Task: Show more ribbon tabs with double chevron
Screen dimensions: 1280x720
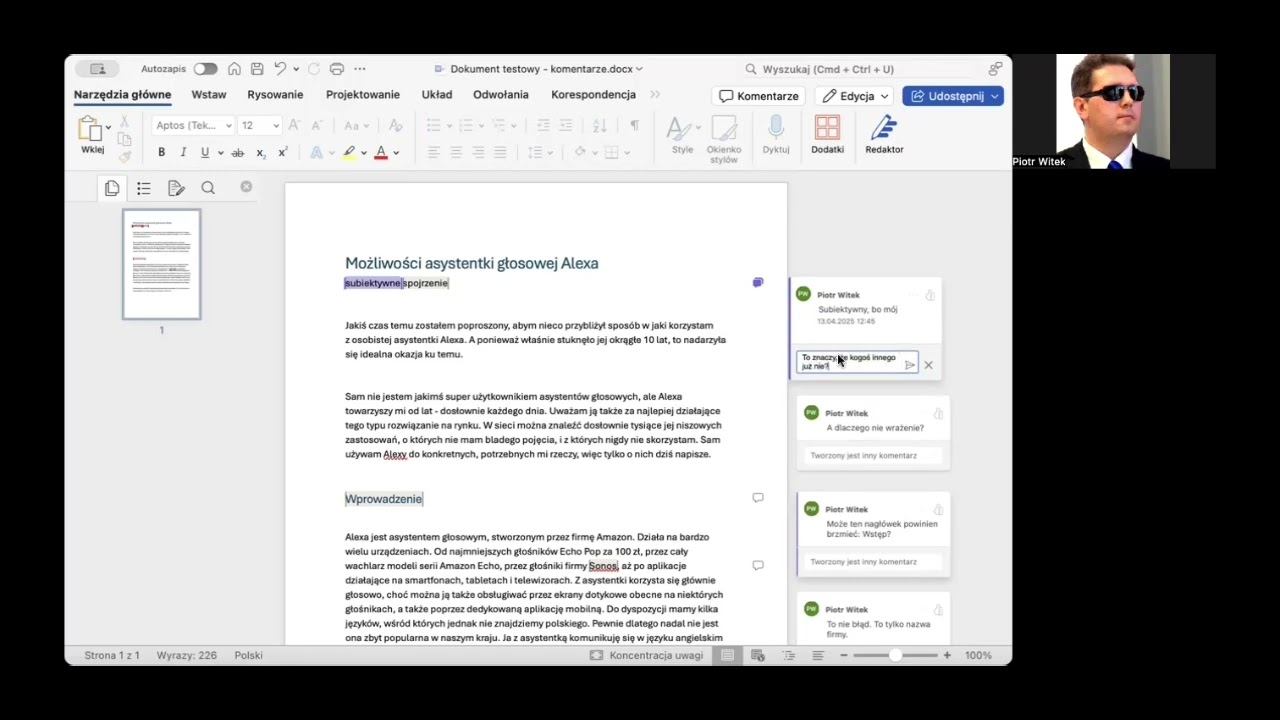Action: point(655,94)
